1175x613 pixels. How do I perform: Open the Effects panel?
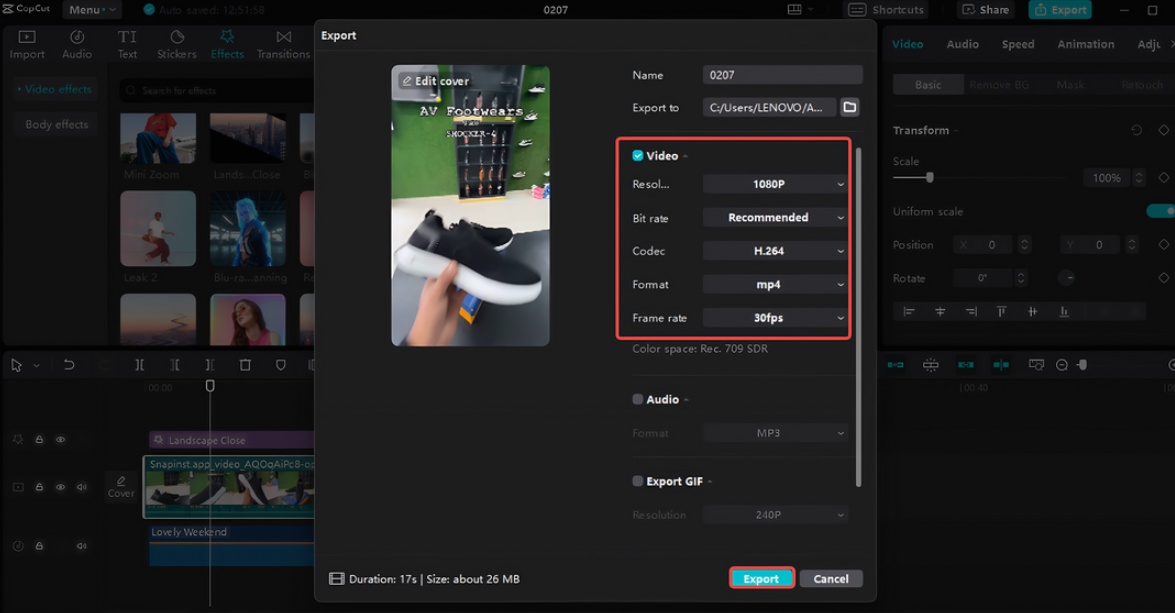tap(227, 45)
